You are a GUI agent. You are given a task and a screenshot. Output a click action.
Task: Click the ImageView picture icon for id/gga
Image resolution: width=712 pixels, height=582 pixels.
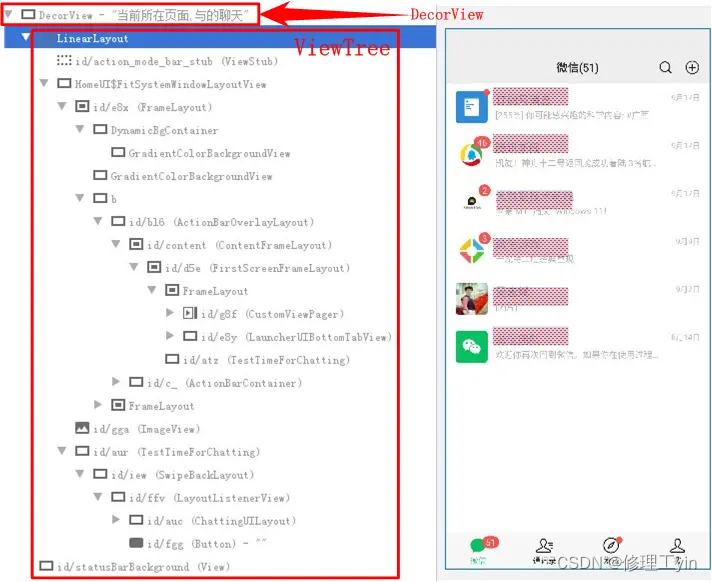coord(82,428)
